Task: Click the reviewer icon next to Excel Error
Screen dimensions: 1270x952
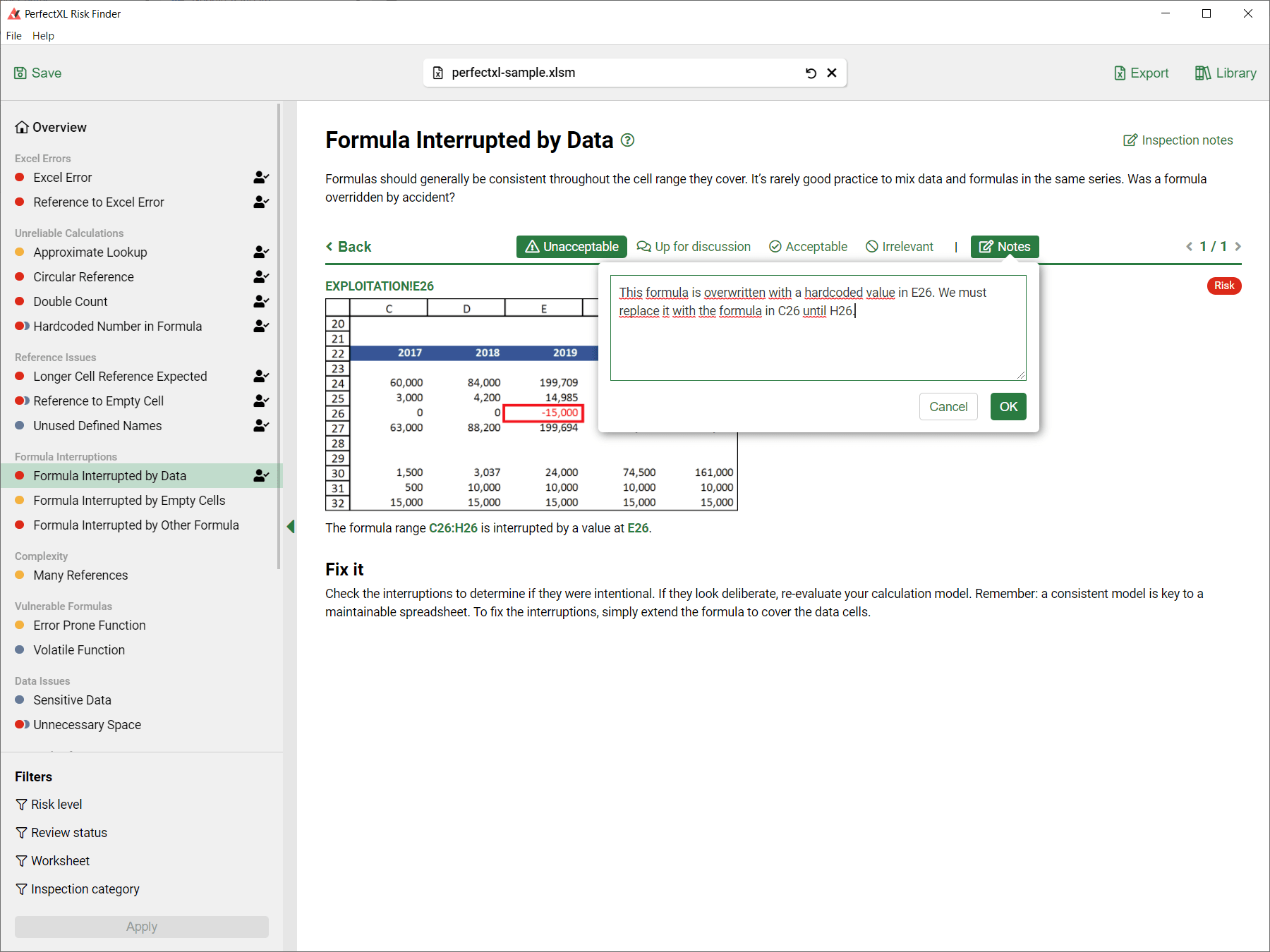Action: point(261,178)
